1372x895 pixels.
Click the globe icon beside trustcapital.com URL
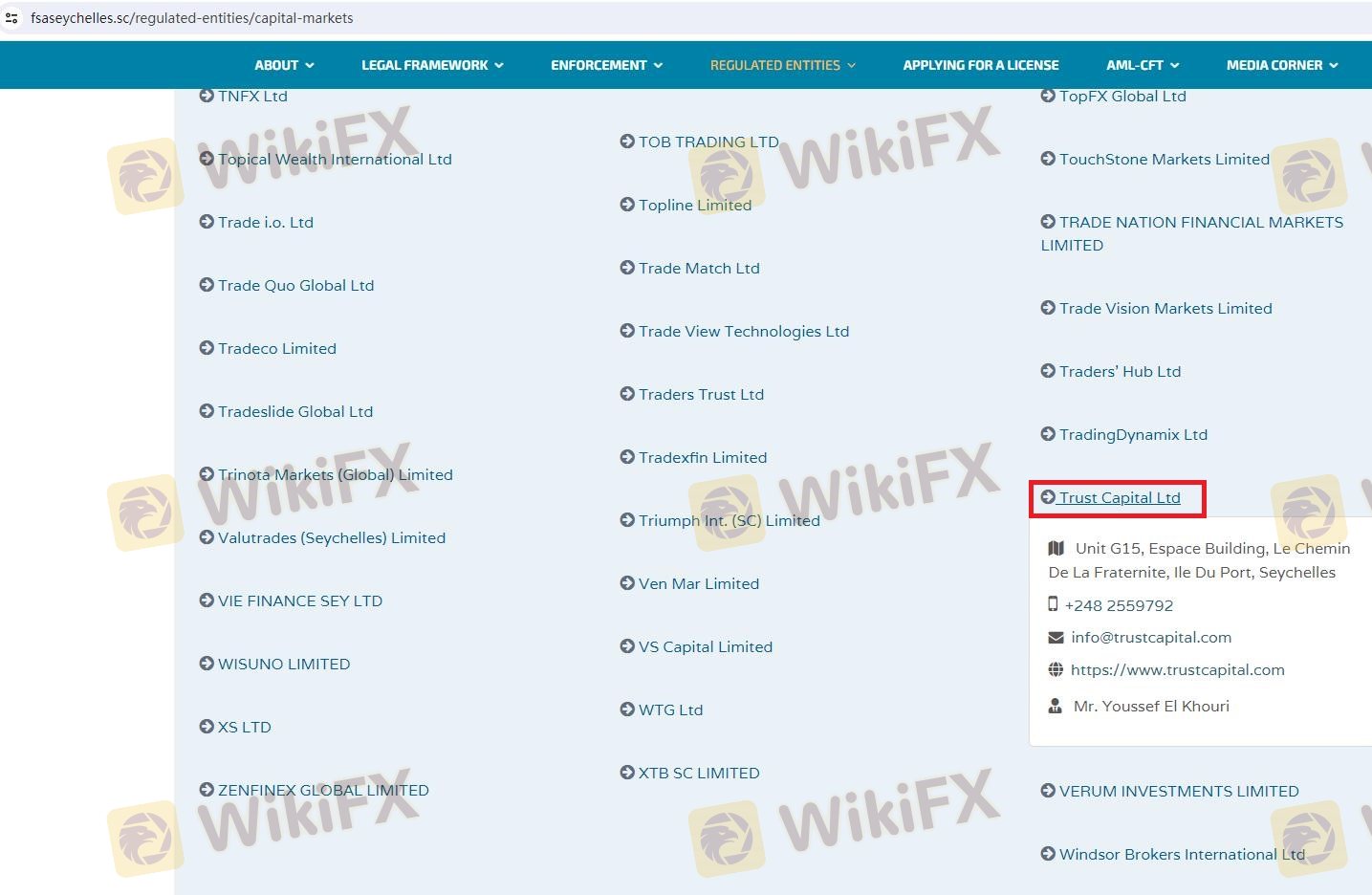point(1056,669)
